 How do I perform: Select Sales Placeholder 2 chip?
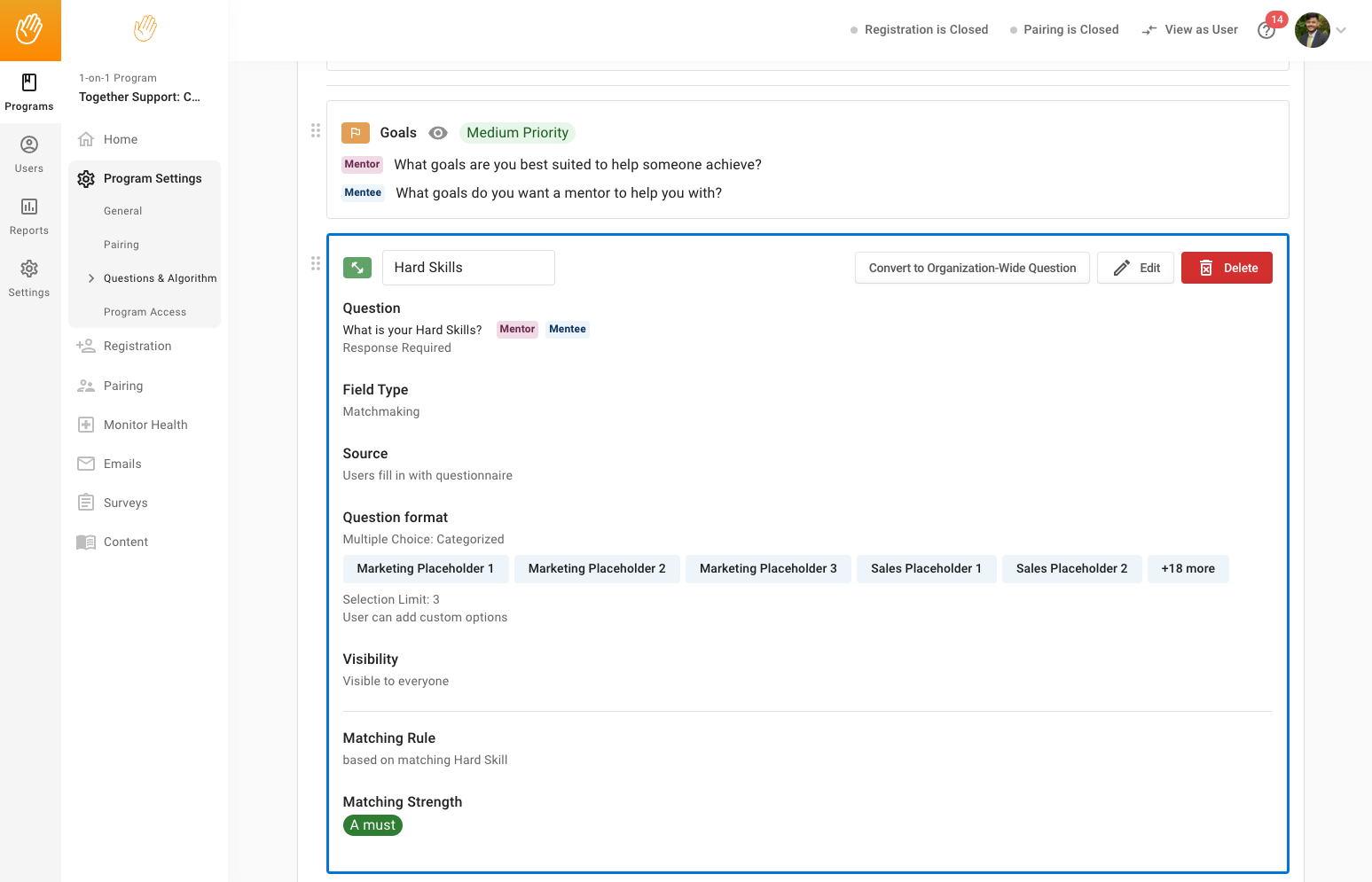click(x=1072, y=569)
